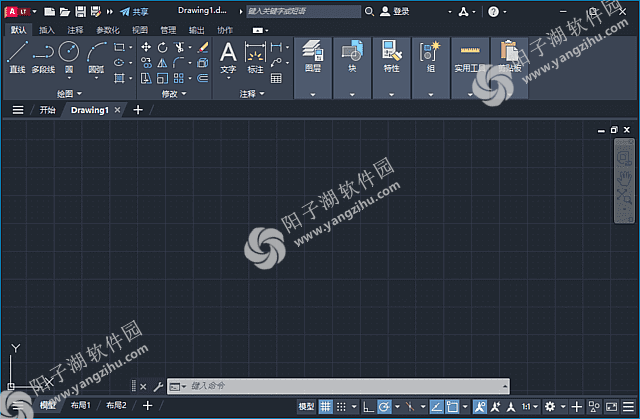Viewport: 640px width, 419px height.
Task: Click the Save icon in quick access toolbar
Action: pyautogui.click(x=80, y=11)
